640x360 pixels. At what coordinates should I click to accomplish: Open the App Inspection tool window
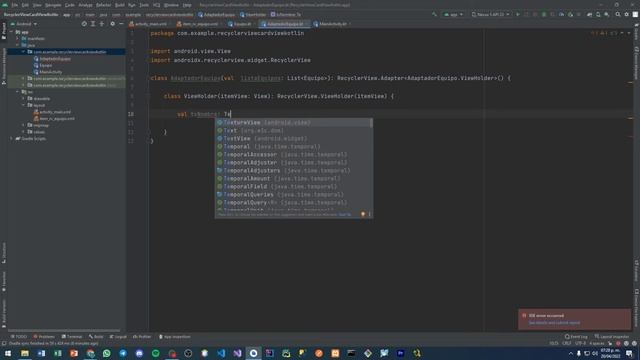pos(175,337)
